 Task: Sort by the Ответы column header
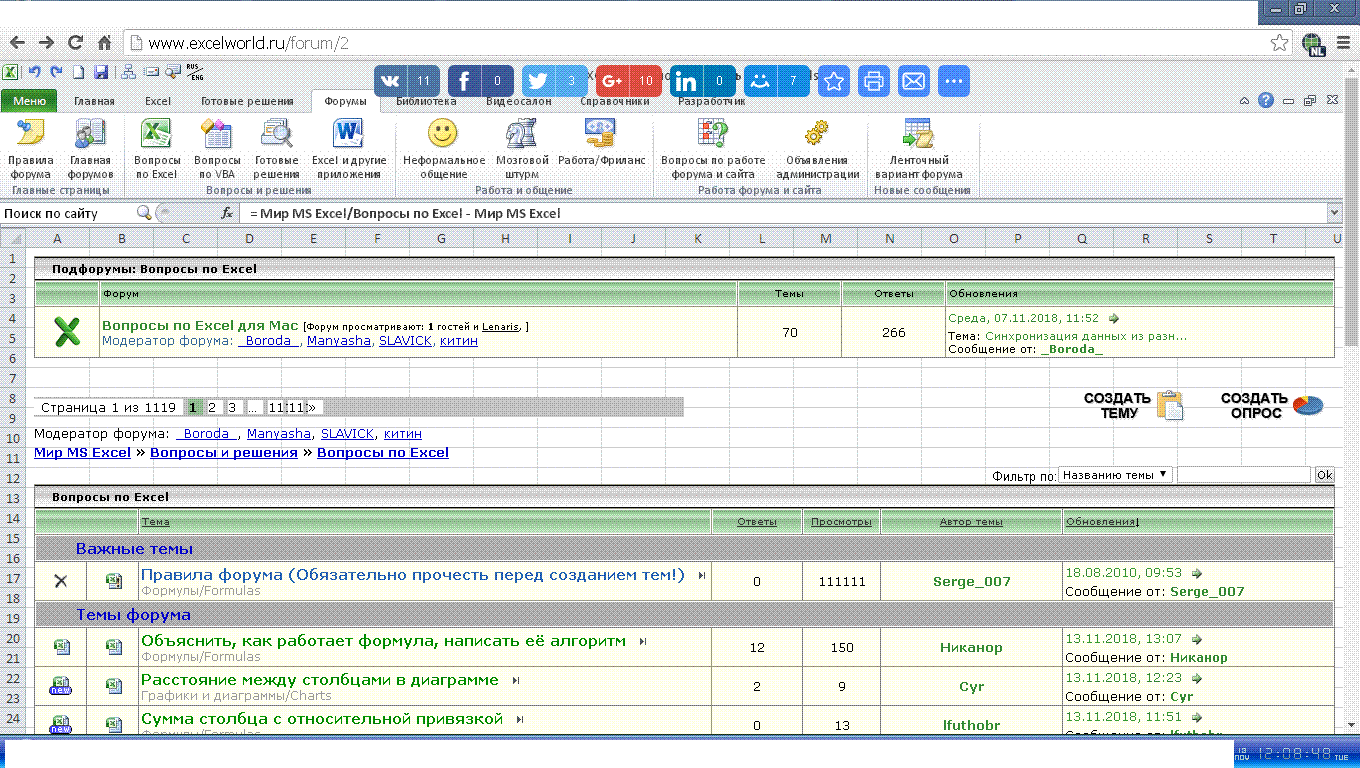[x=757, y=522]
